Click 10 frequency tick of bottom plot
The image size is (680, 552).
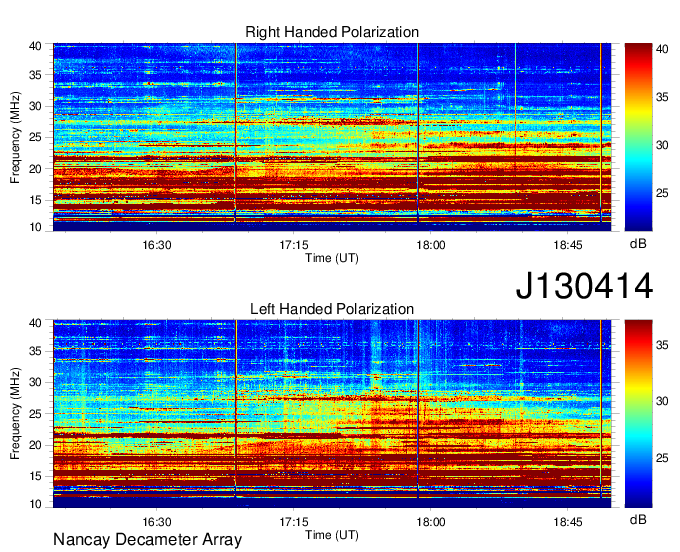tap(35, 504)
